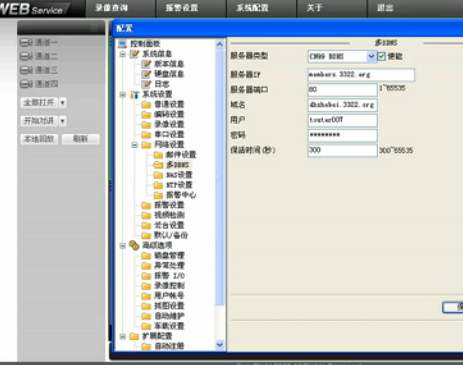Open the 编码设置 folder icon

[x=146, y=115]
